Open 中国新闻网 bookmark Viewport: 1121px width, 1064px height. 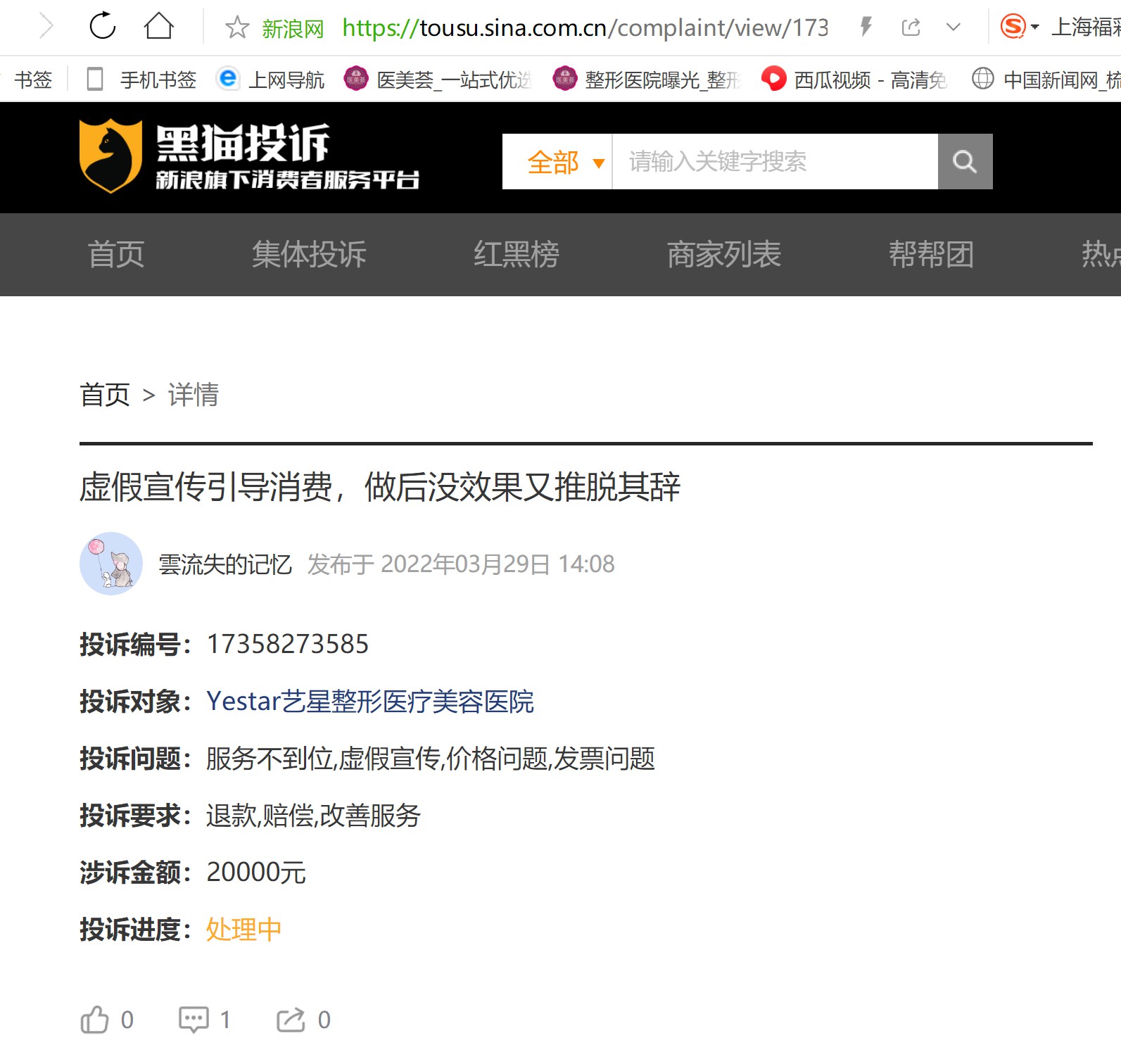click(x=1046, y=80)
